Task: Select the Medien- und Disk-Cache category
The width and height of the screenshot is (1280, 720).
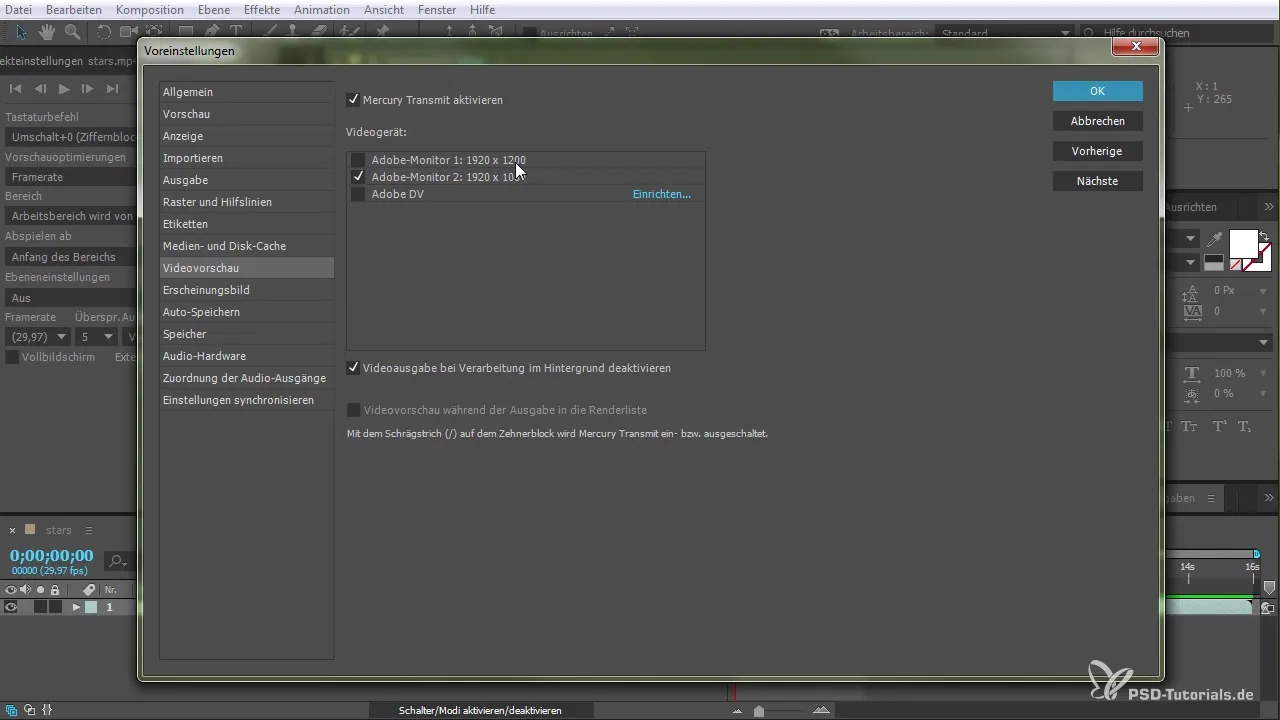Action: click(x=247, y=246)
